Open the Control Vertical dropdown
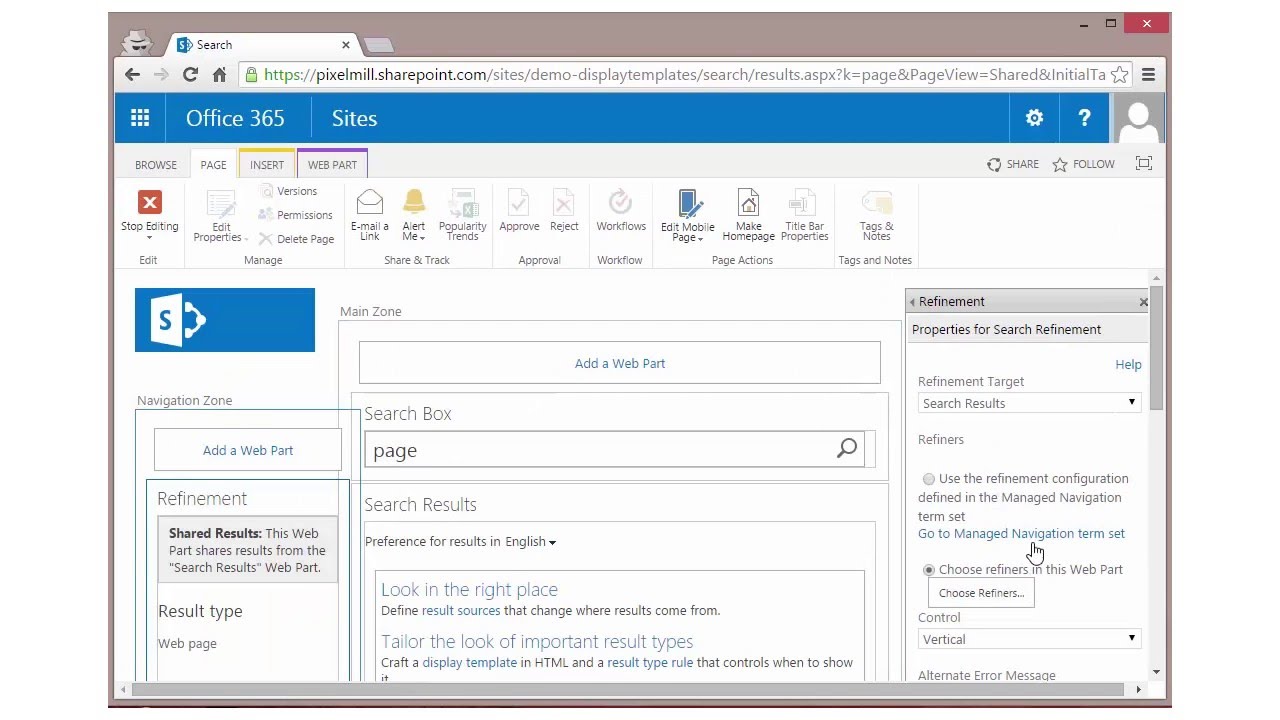The height and width of the screenshot is (720, 1280). pyautogui.click(x=1029, y=639)
